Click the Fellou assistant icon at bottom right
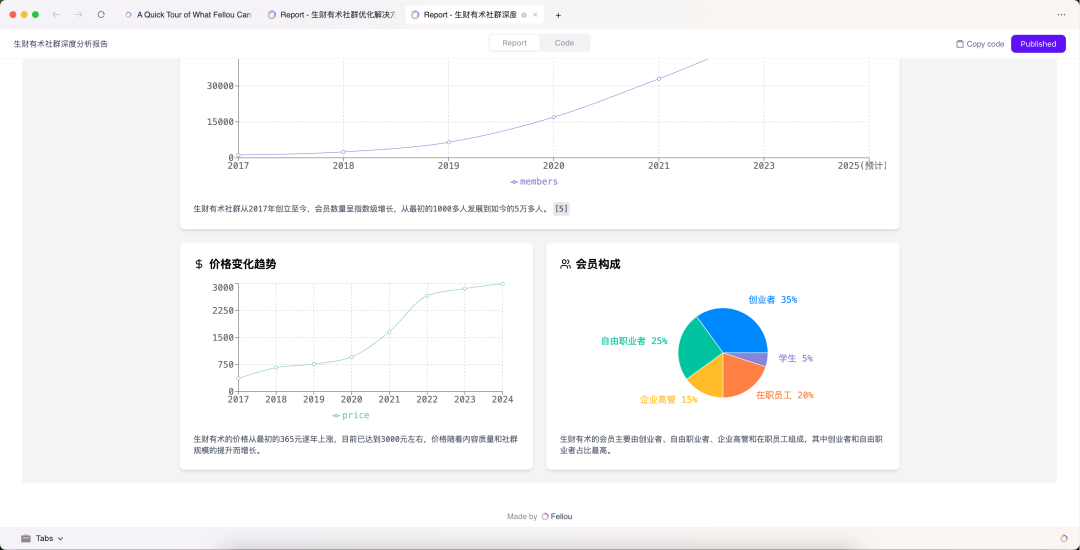 (x=1064, y=538)
